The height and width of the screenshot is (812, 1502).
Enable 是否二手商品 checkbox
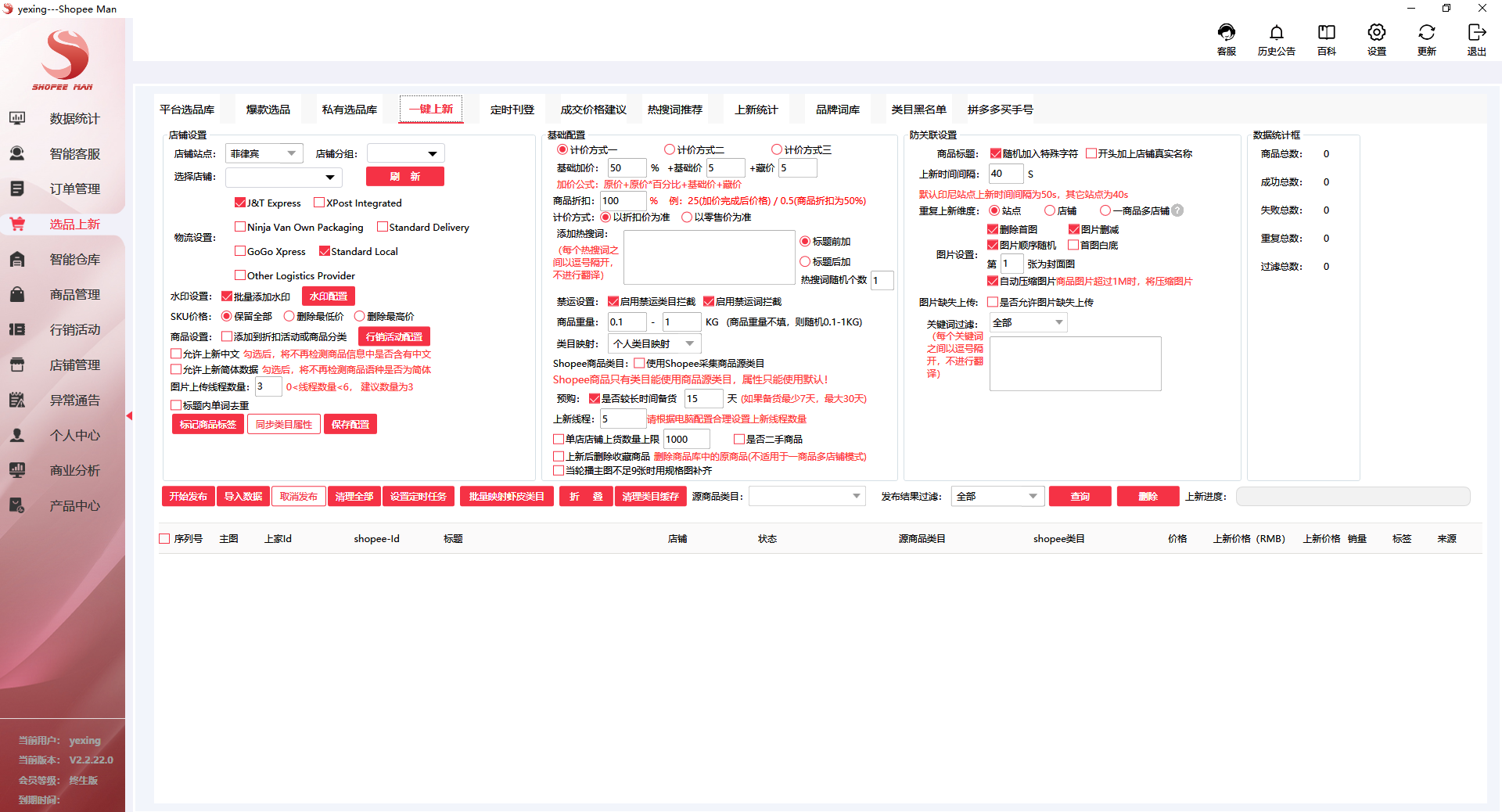[x=739, y=439]
